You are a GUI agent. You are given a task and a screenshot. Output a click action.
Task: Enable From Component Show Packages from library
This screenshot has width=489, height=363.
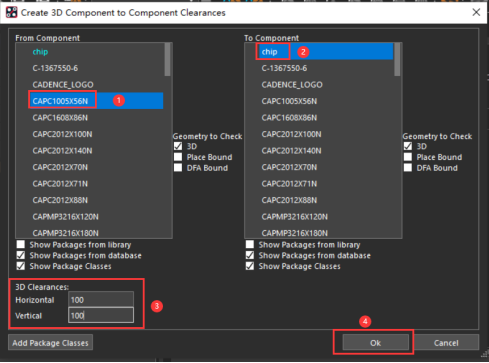pyautogui.click(x=21, y=245)
